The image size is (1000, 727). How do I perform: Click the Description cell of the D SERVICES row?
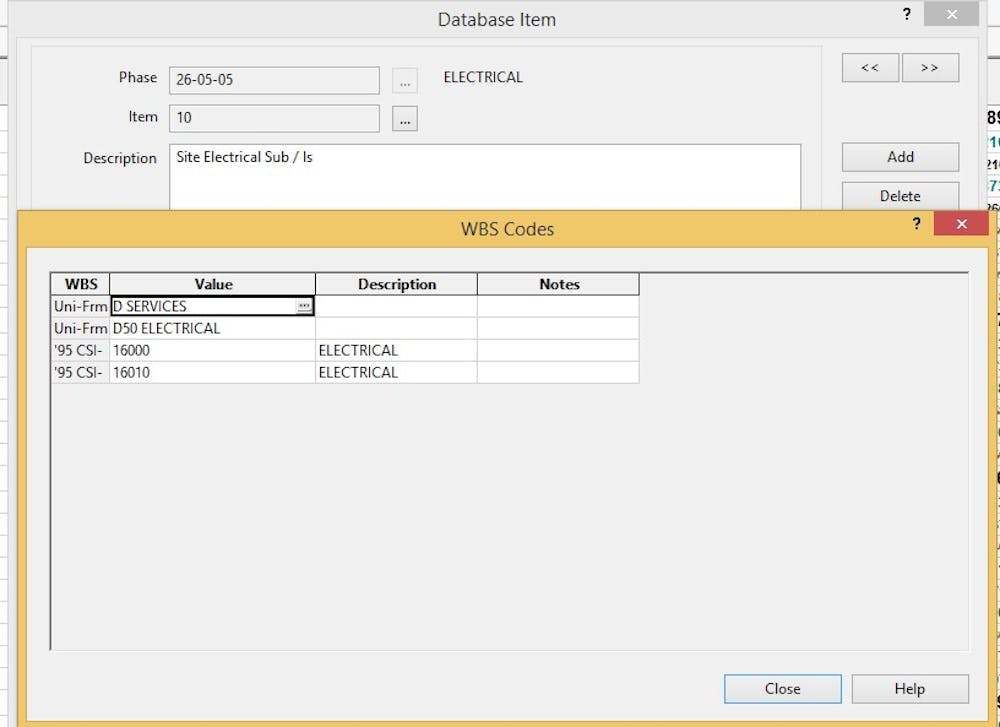coord(397,306)
